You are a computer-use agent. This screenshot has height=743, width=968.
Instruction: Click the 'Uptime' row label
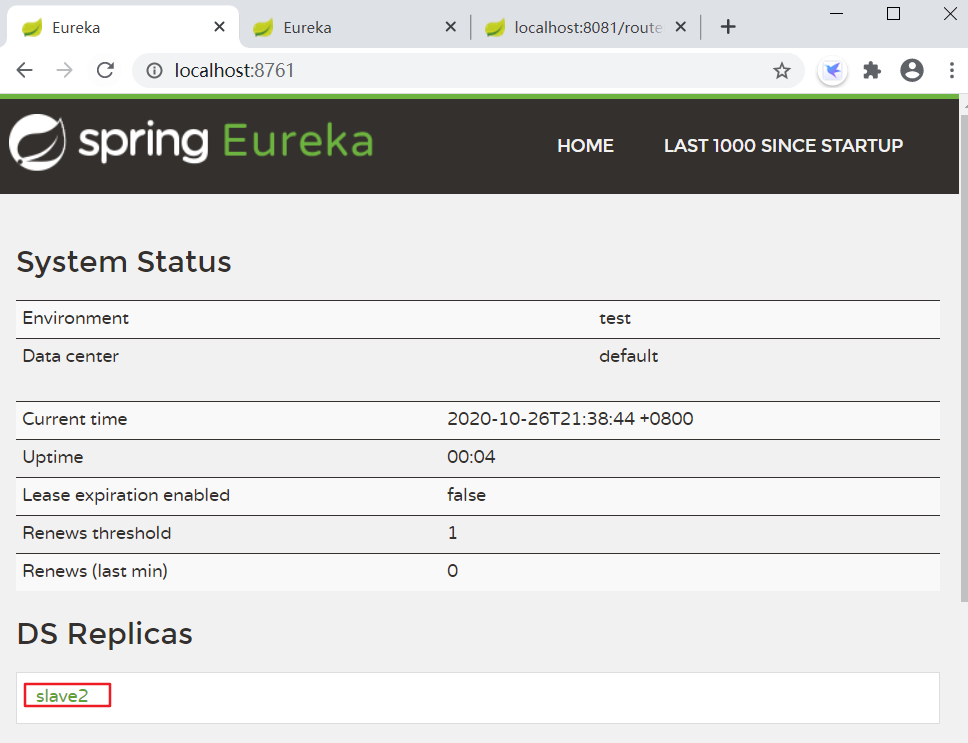[x=53, y=457]
